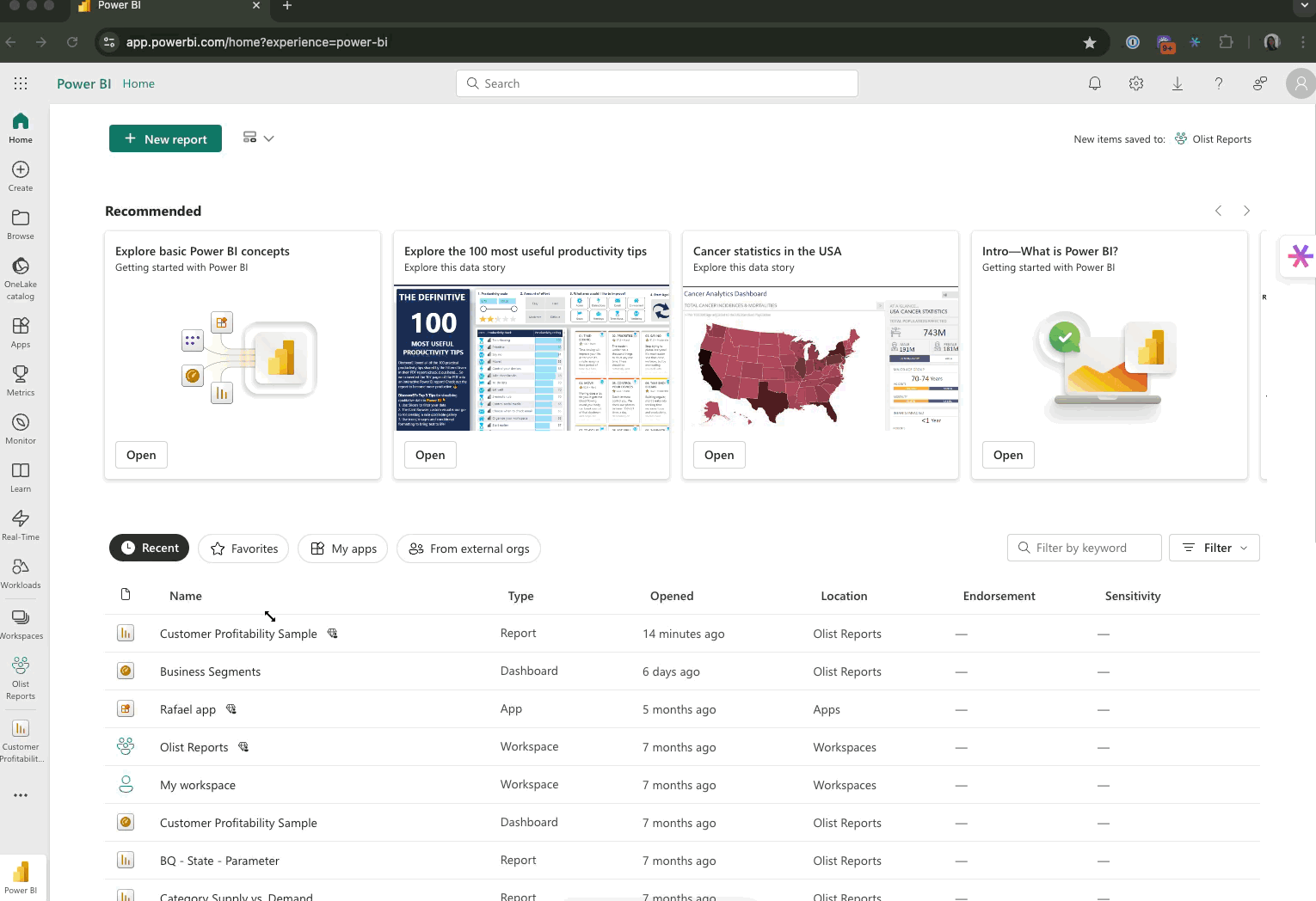
Task: Click the Filter by keyword field
Action: (x=1085, y=548)
